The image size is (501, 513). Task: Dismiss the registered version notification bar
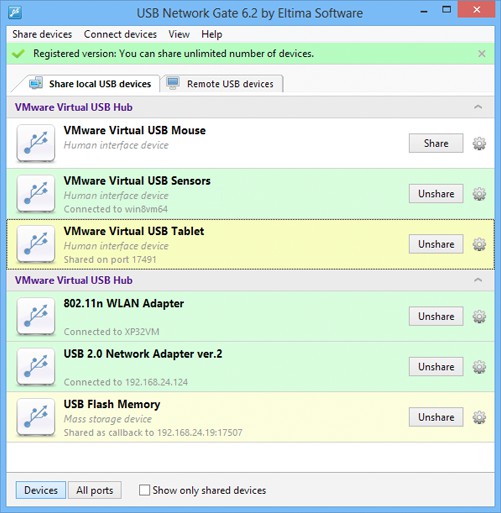pos(482,54)
